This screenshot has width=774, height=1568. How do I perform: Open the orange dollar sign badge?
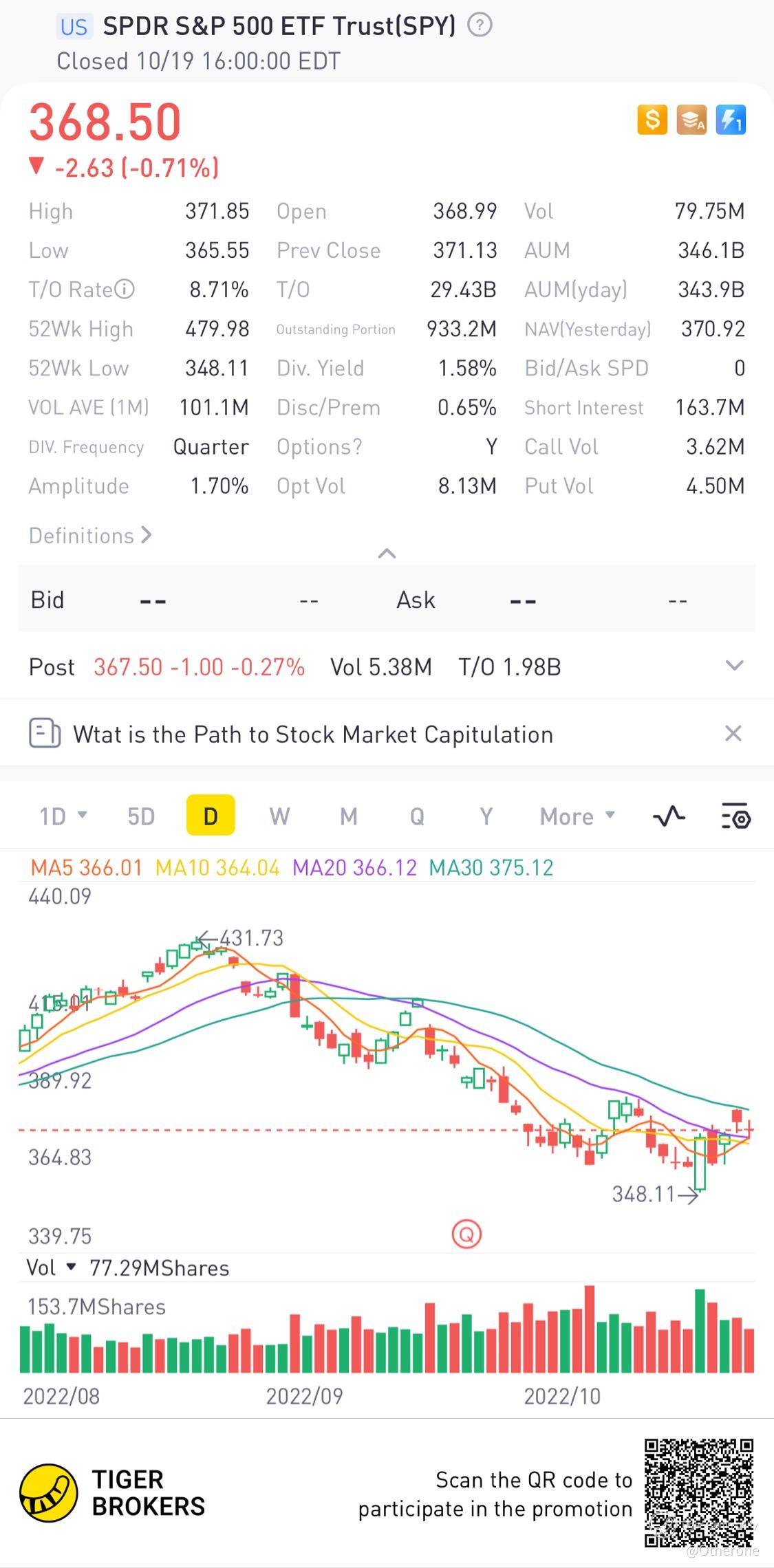point(652,120)
